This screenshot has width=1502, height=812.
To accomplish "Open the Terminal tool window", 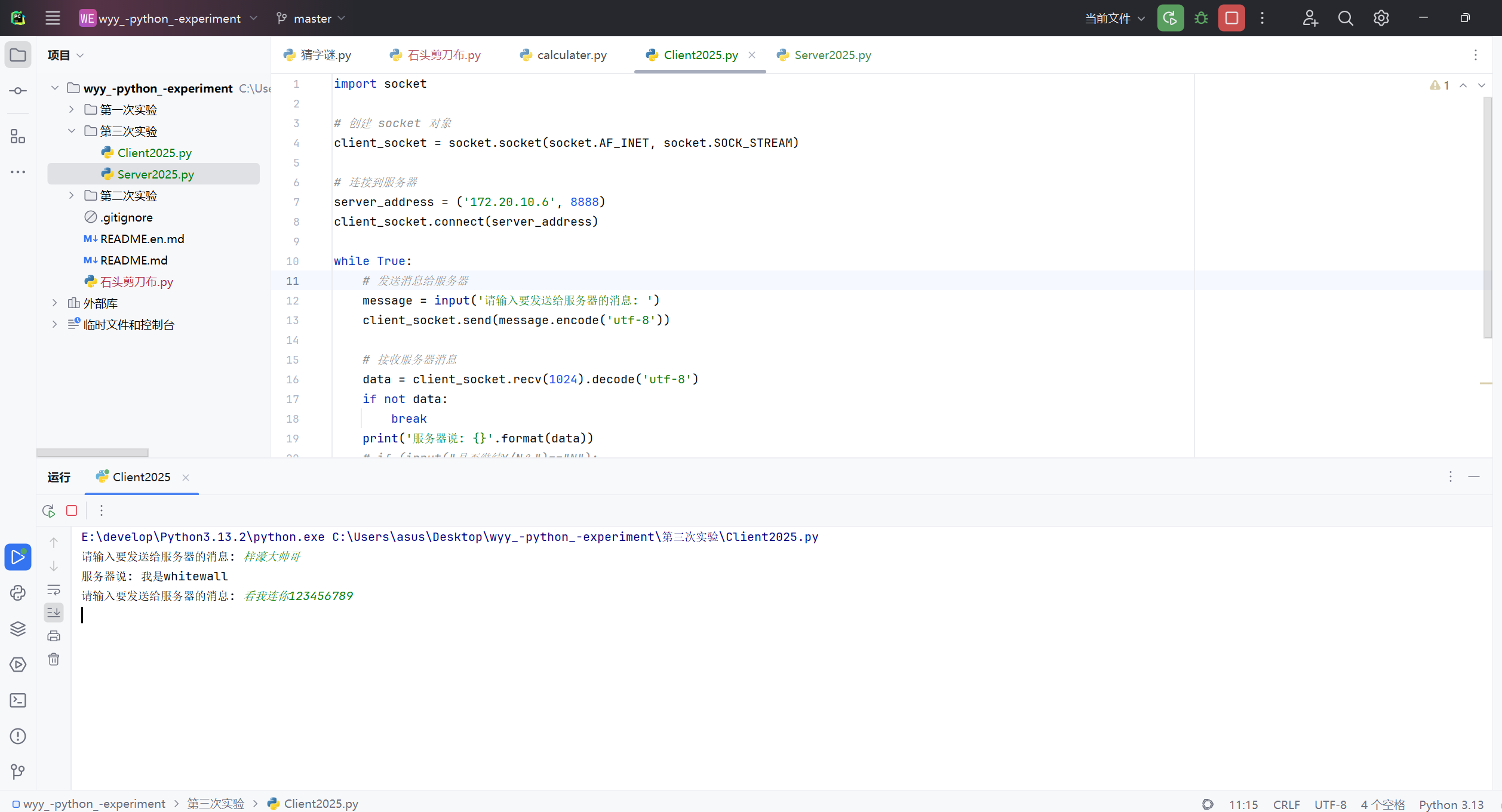I will (18, 700).
